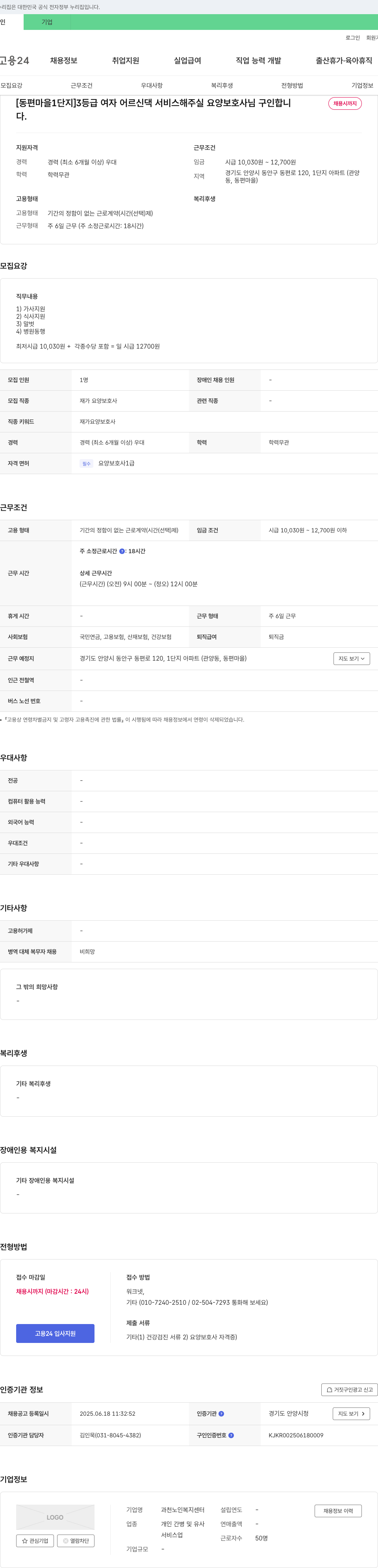Screen dimensions: 378x1568
Task: Open 채용정보 이력 button
Action: [338, 1511]
